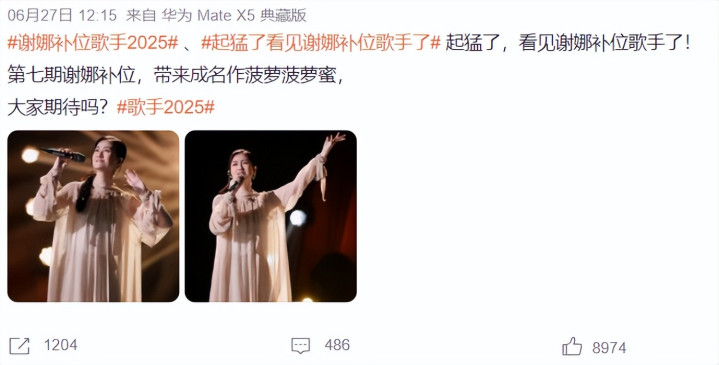Open comments via speech bubble icon
This screenshot has height=365, width=719.
(301, 346)
